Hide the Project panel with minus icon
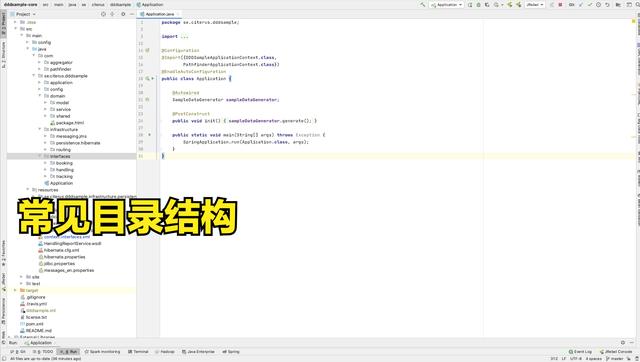The image size is (640, 362). 131,14
